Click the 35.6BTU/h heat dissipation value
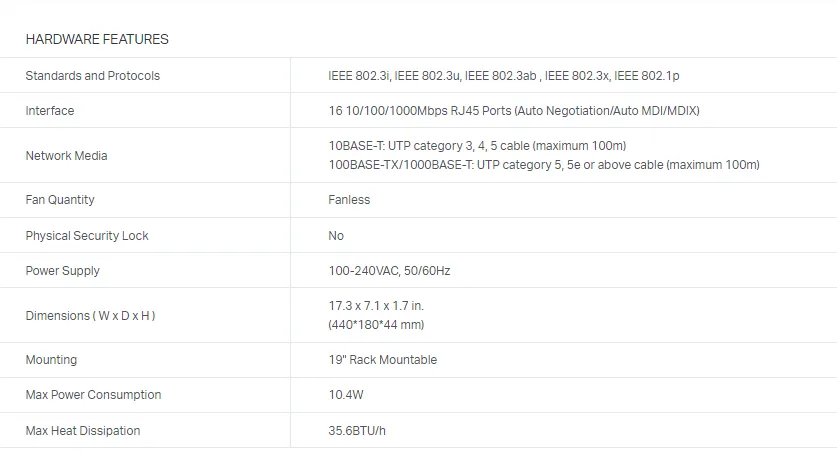This screenshot has height=459, width=837. 357,431
